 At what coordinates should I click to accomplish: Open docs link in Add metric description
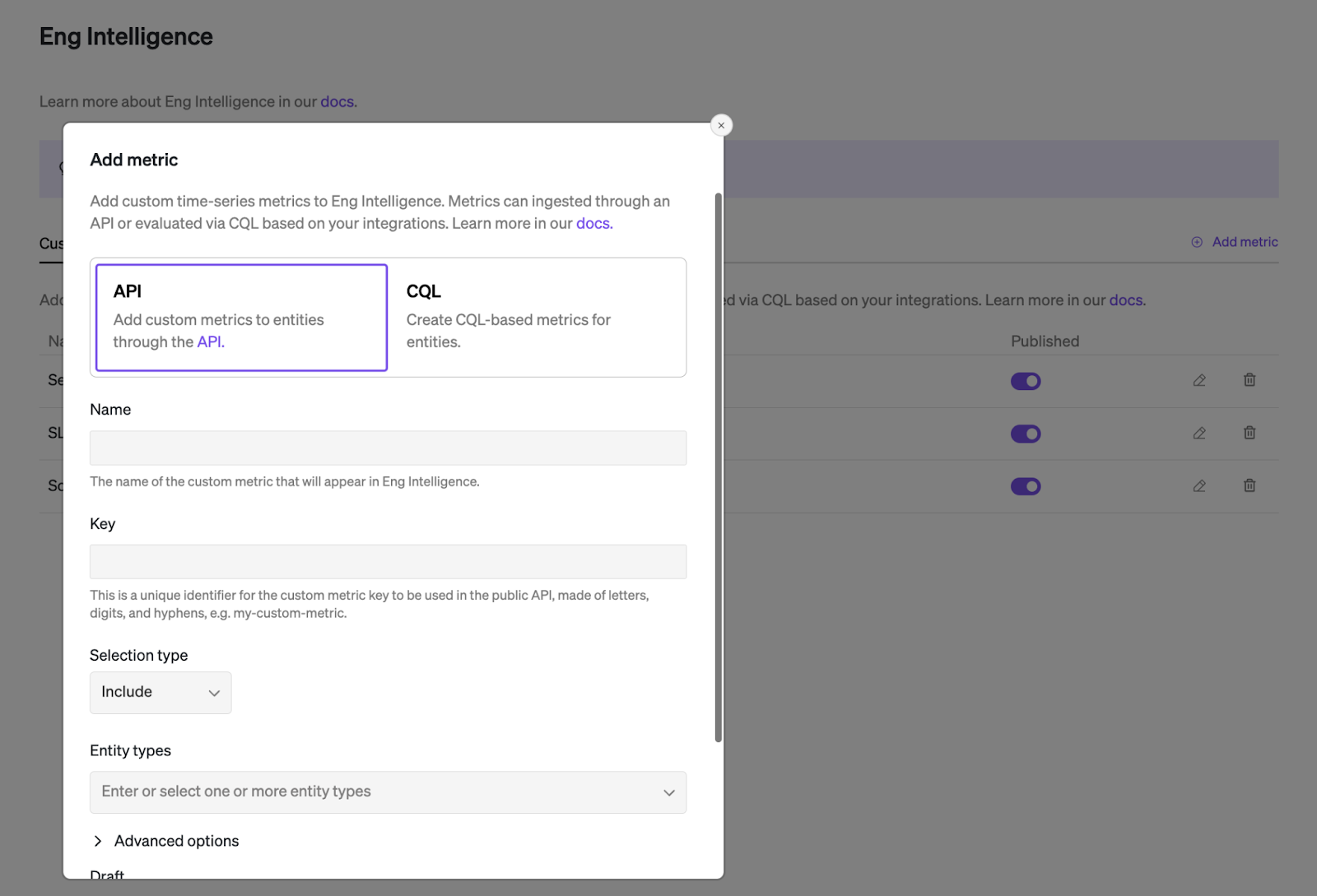(x=593, y=224)
